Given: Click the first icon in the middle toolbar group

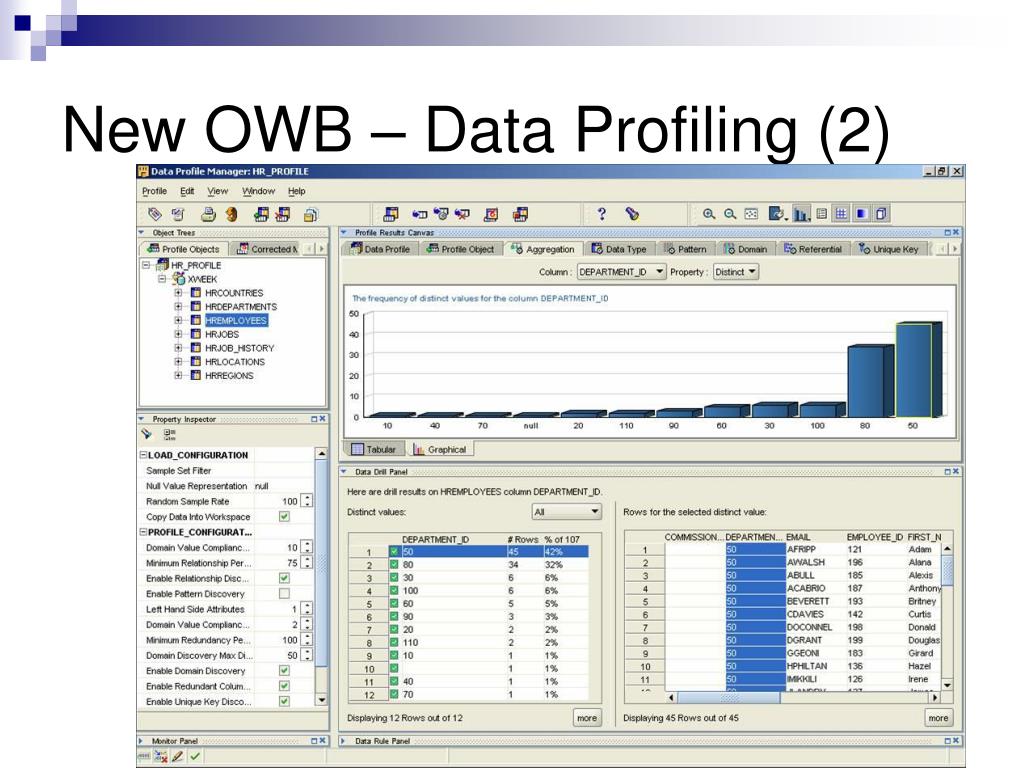Looking at the screenshot, I should (391, 214).
